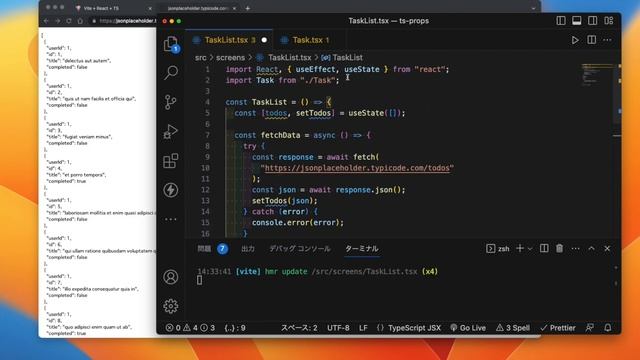Toggle the bottom panel layout icon

pyautogui.click(x=577, y=21)
